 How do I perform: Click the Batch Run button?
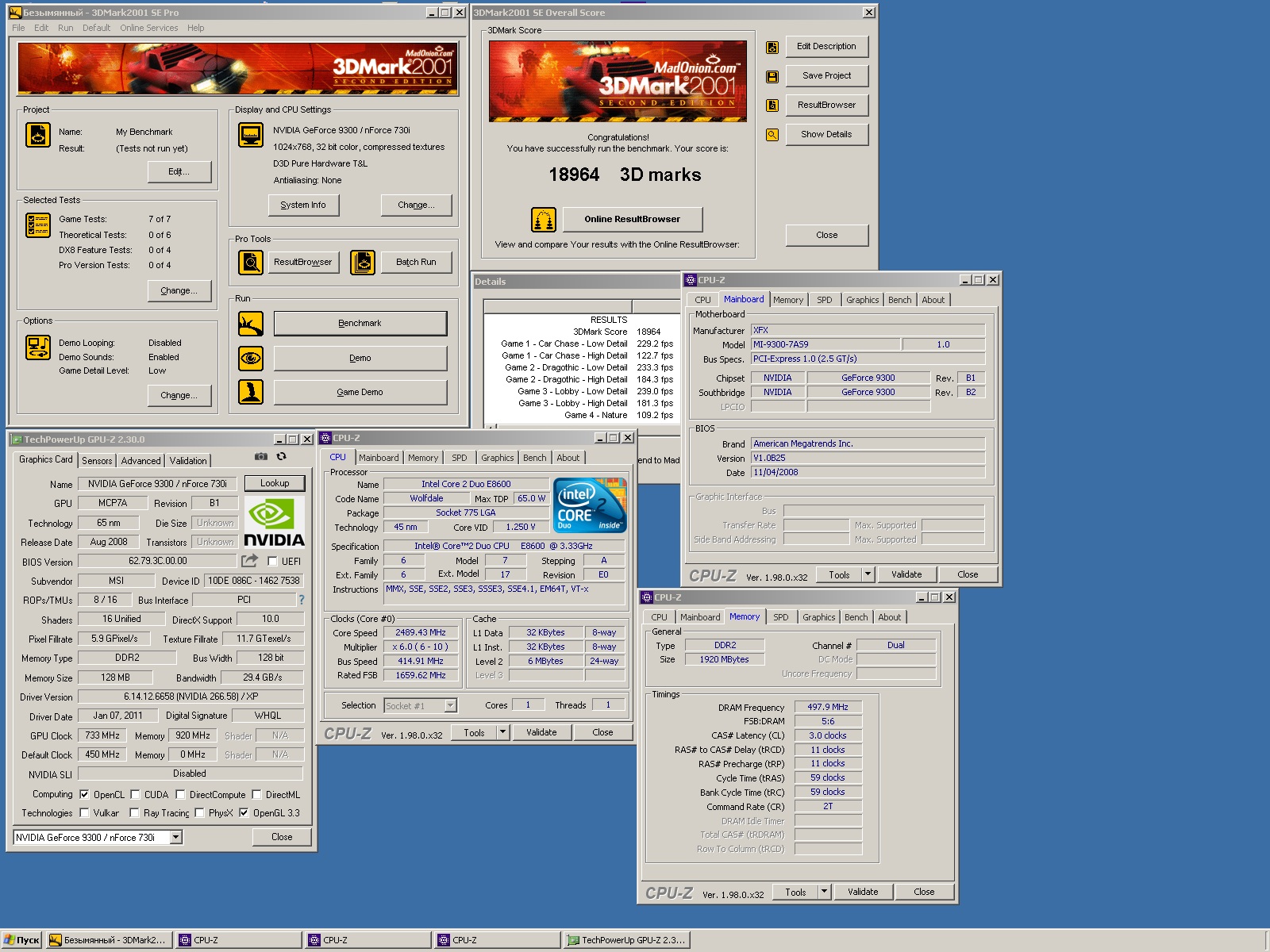[x=416, y=262]
